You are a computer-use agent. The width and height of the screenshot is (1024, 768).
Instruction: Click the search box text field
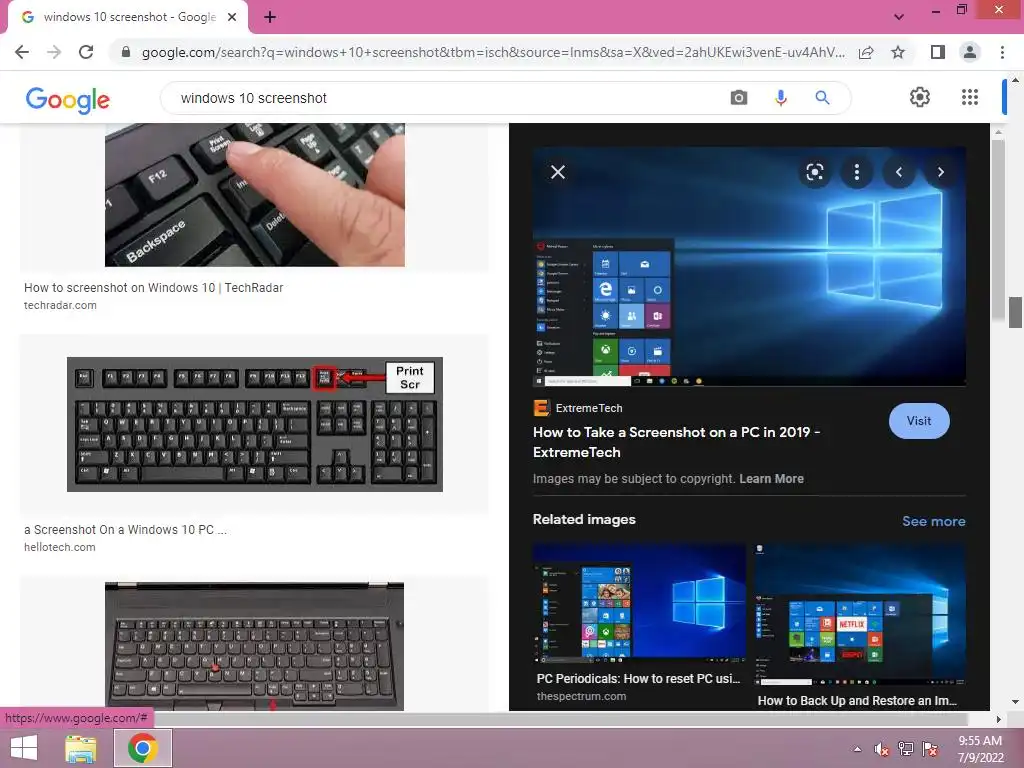point(444,98)
